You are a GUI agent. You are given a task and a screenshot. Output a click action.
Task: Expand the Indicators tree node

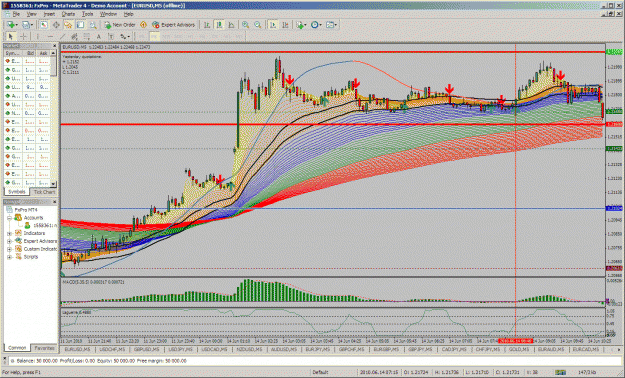[x=9, y=233]
